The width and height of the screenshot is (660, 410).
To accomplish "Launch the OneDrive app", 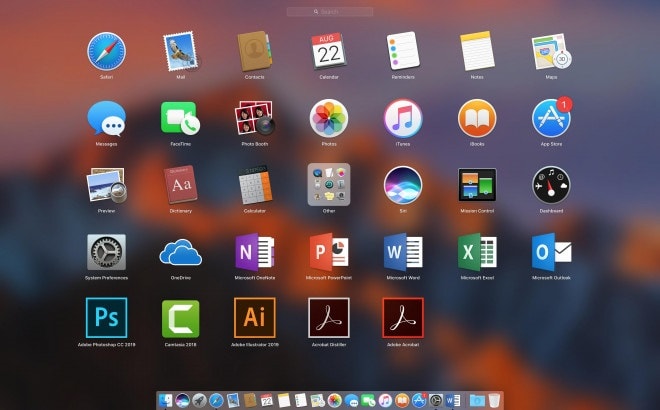I will click(x=181, y=252).
